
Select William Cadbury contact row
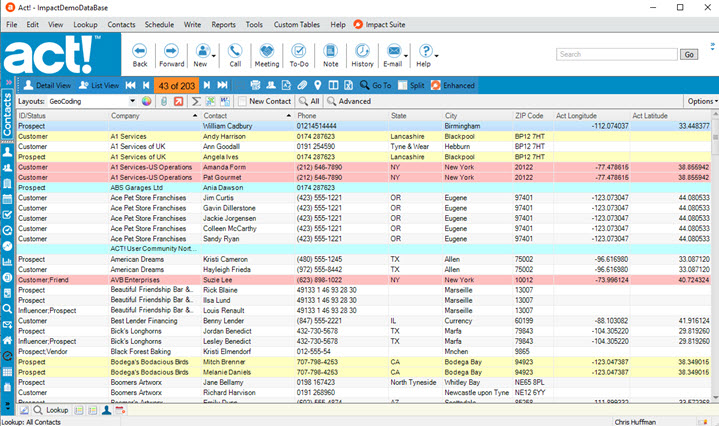[364, 126]
